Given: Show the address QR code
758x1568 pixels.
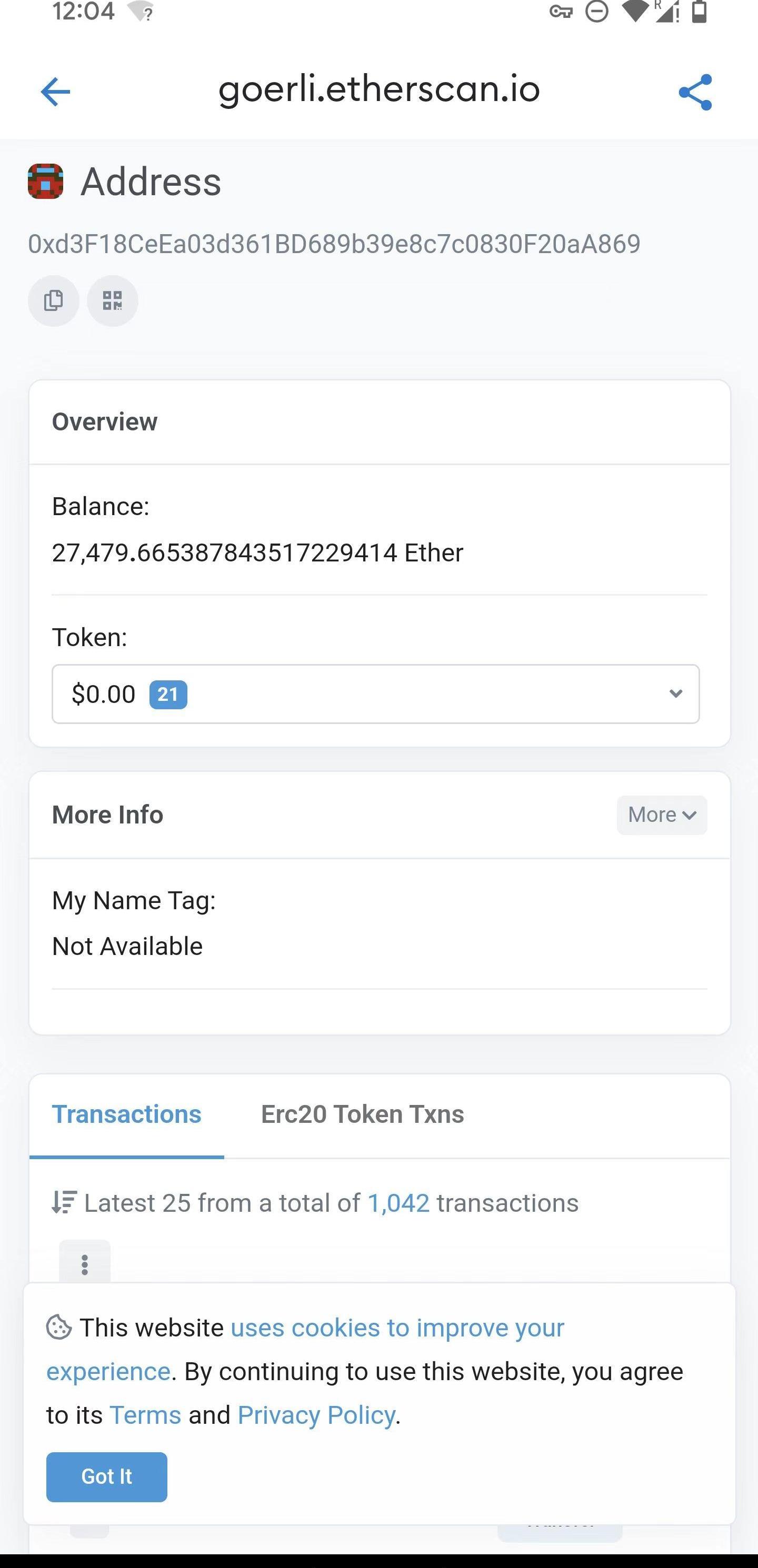Looking at the screenshot, I should [x=113, y=300].
